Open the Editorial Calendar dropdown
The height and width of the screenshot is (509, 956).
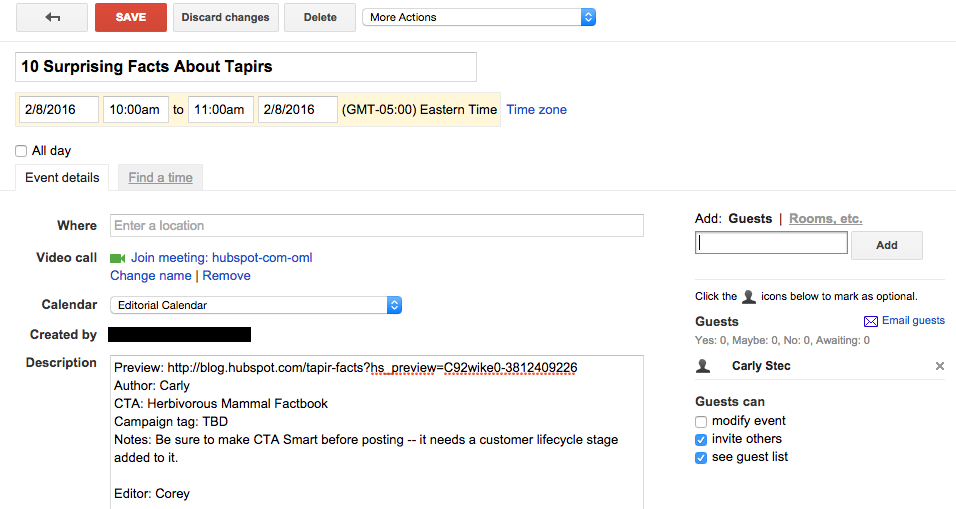coord(255,305)
